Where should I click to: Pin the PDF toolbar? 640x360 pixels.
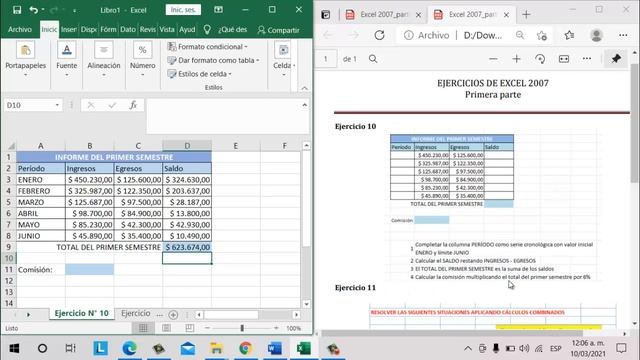pos(616,59)
